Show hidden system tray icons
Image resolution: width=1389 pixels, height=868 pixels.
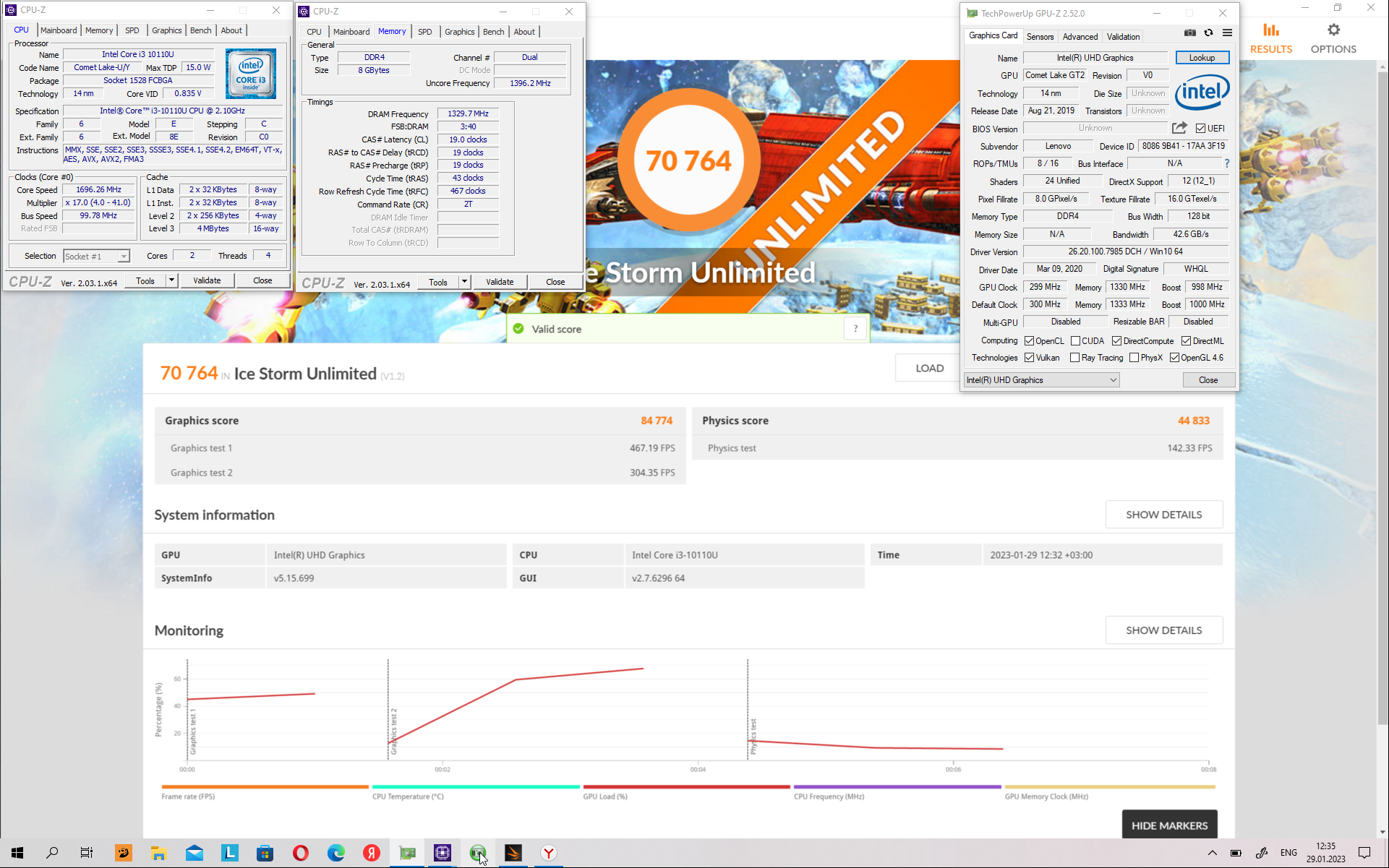[x=1213, y=853]
